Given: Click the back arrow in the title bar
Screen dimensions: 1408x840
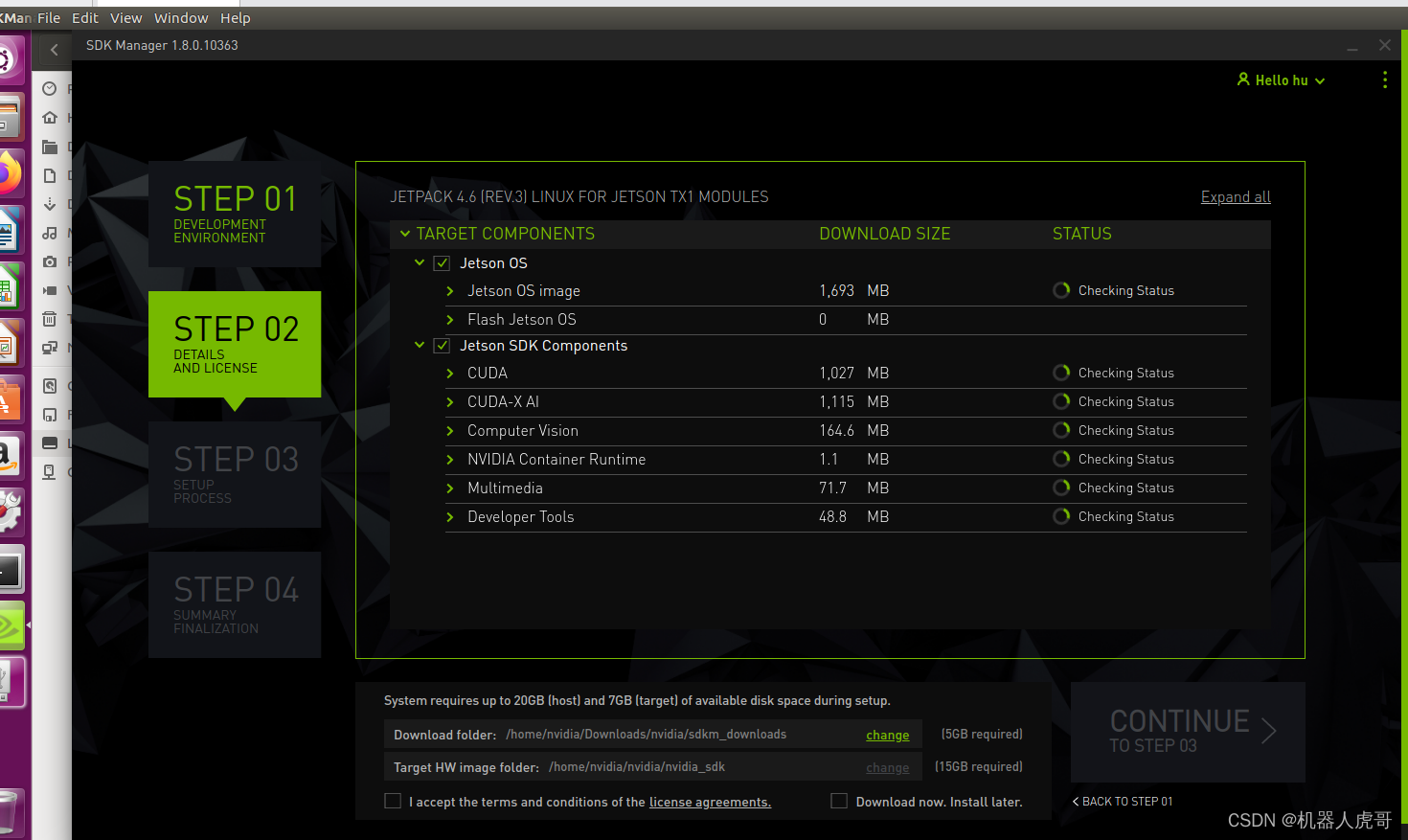Looking at the screenshot, I should click(53, 50).
